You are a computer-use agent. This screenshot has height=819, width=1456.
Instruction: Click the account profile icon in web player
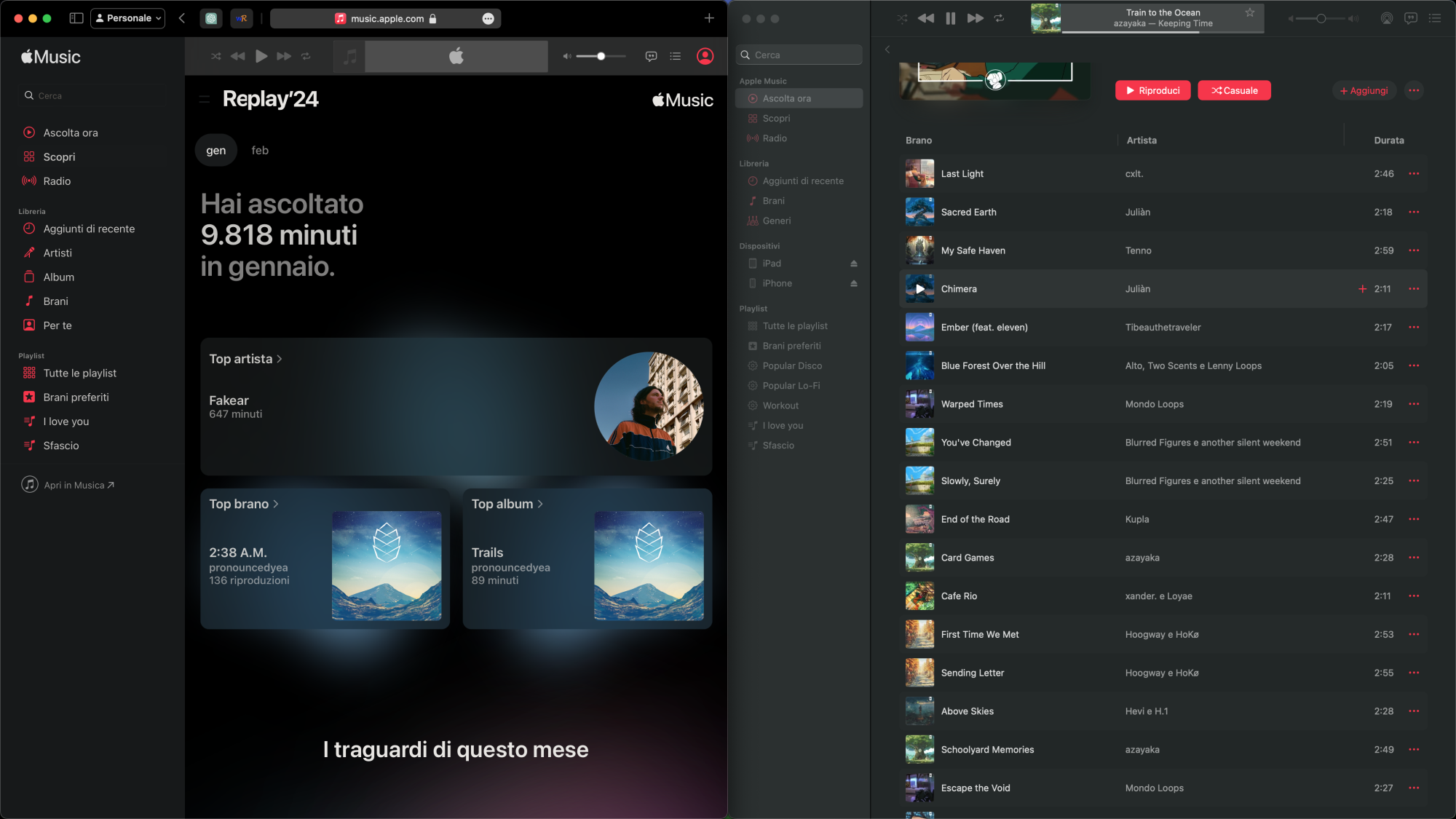(705, 56)
